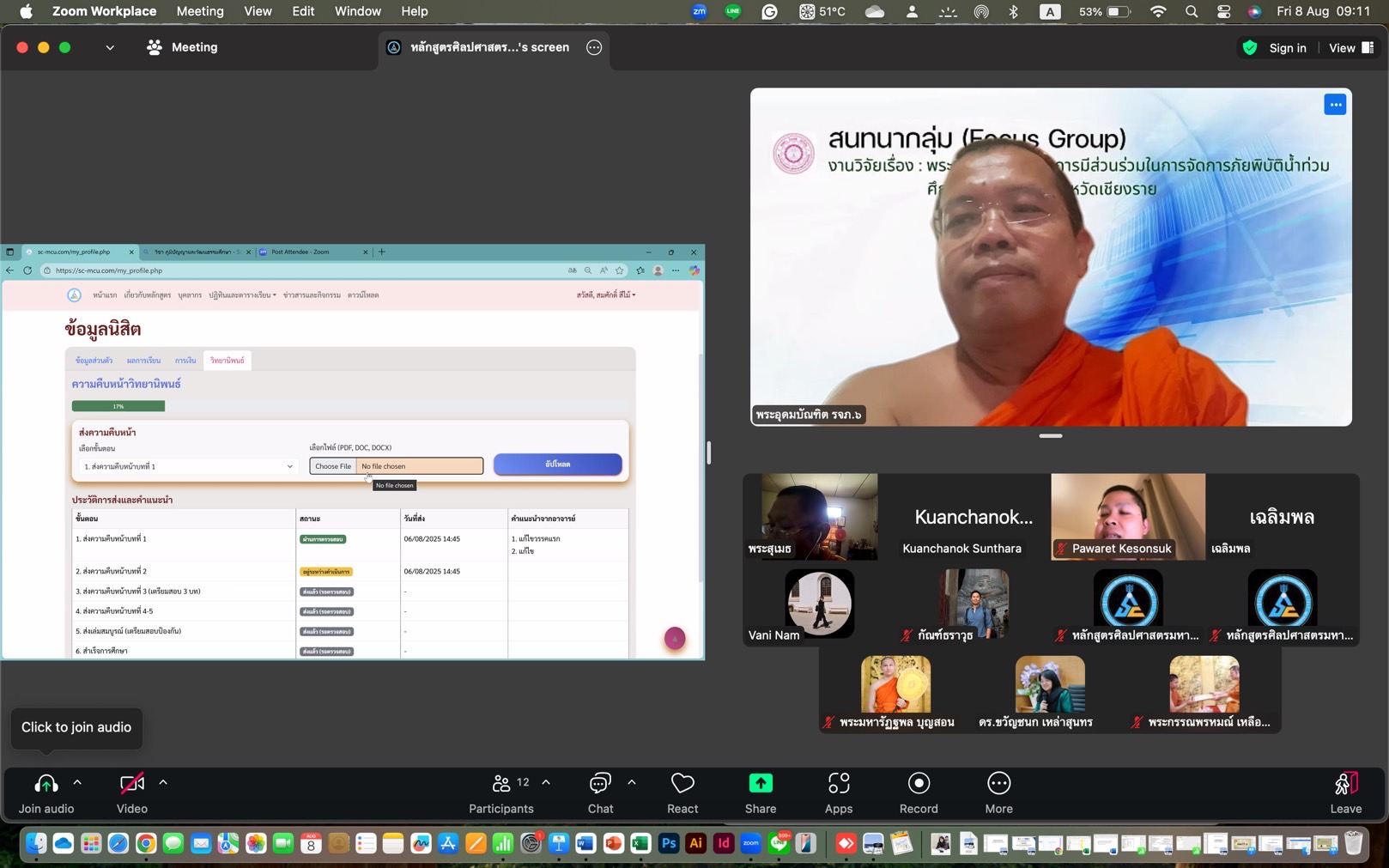
Task: Launch Photoshop from the Dock
Action: click(x=669, y=844)
